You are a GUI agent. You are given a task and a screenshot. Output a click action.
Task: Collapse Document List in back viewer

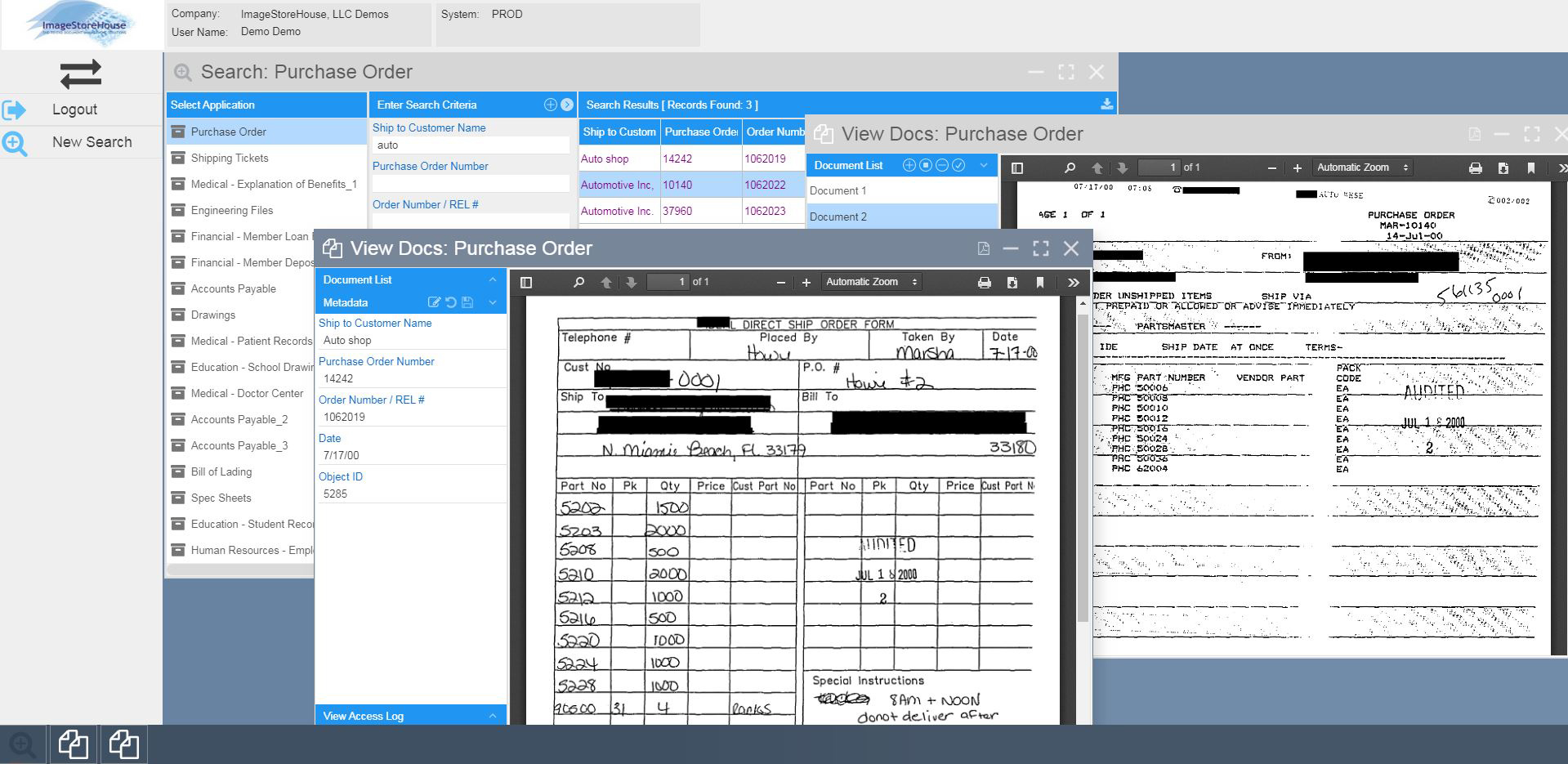984,165
